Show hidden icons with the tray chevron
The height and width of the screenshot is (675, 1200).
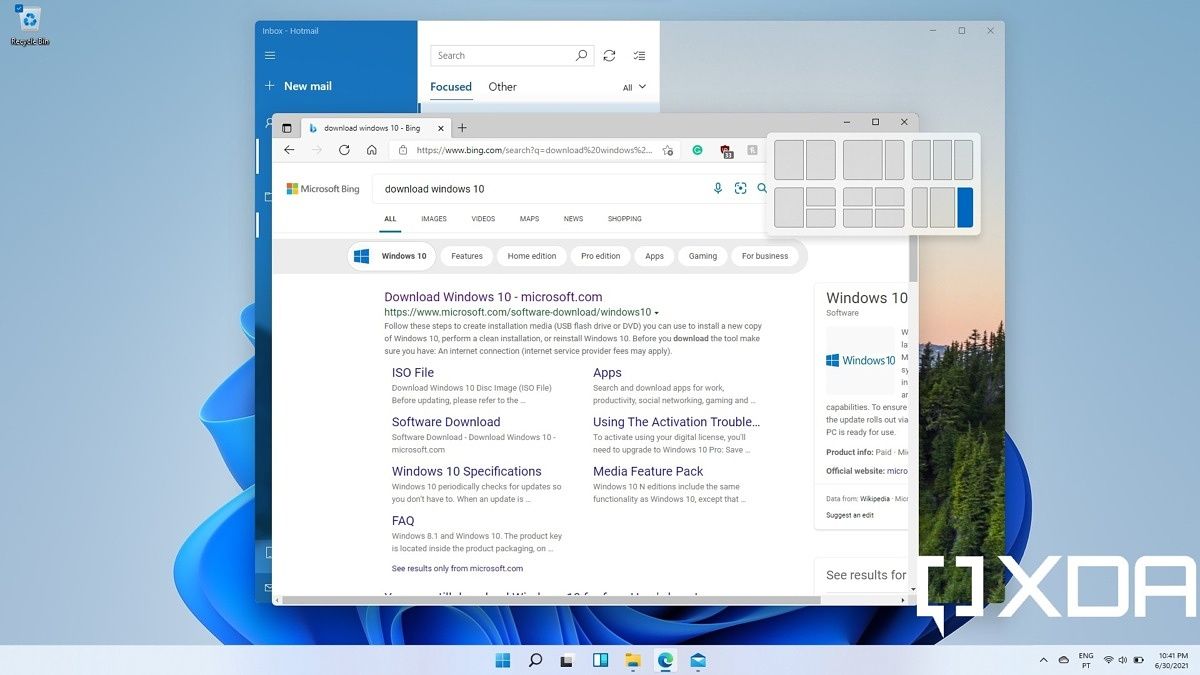pos(1043,660)
